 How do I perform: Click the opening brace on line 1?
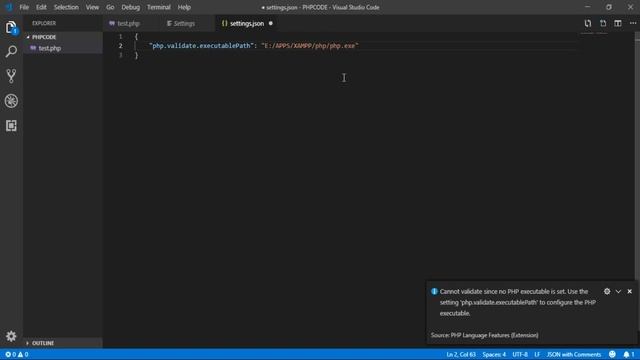[x=136, y=36]
